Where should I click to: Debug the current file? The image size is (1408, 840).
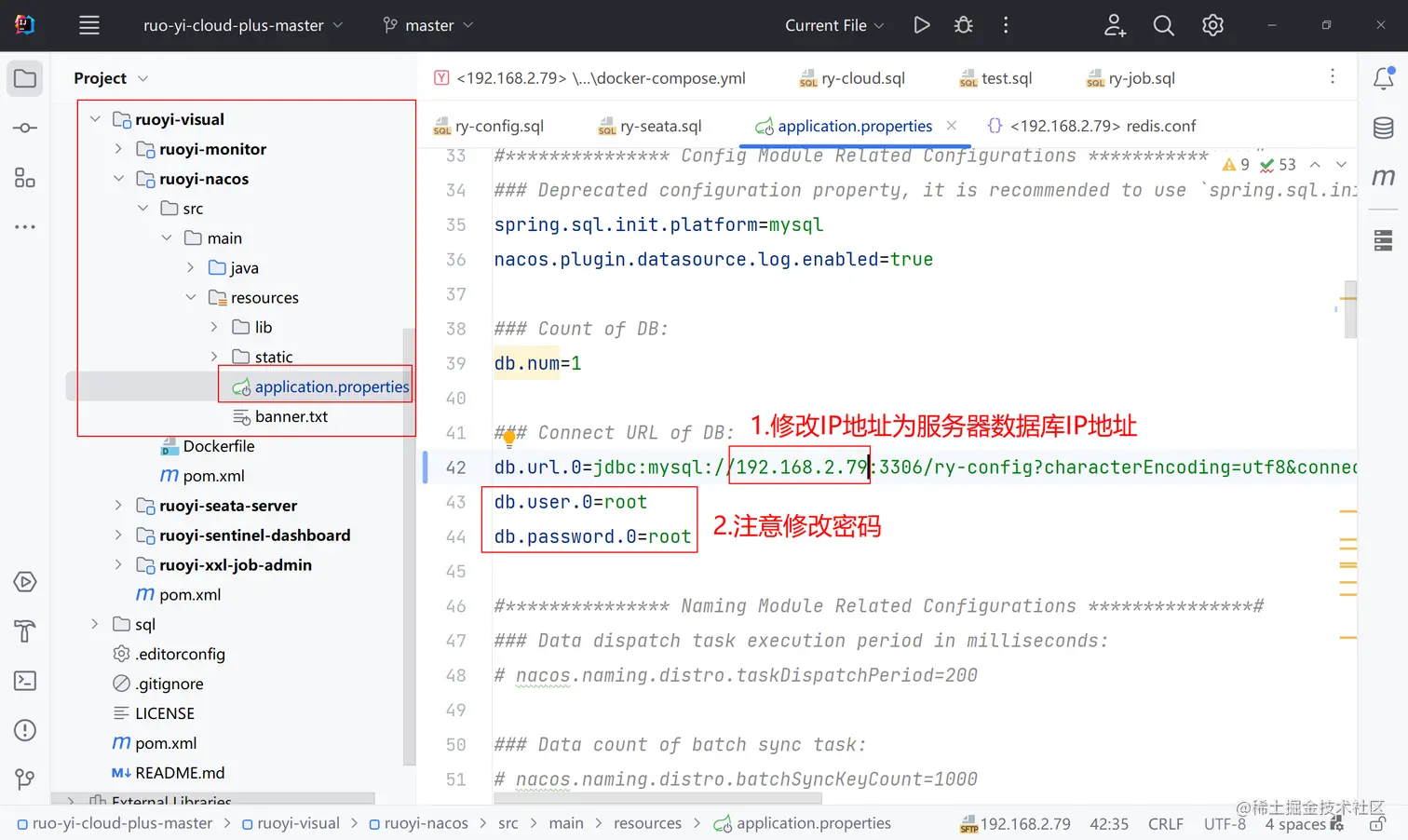tap(964, 25)
